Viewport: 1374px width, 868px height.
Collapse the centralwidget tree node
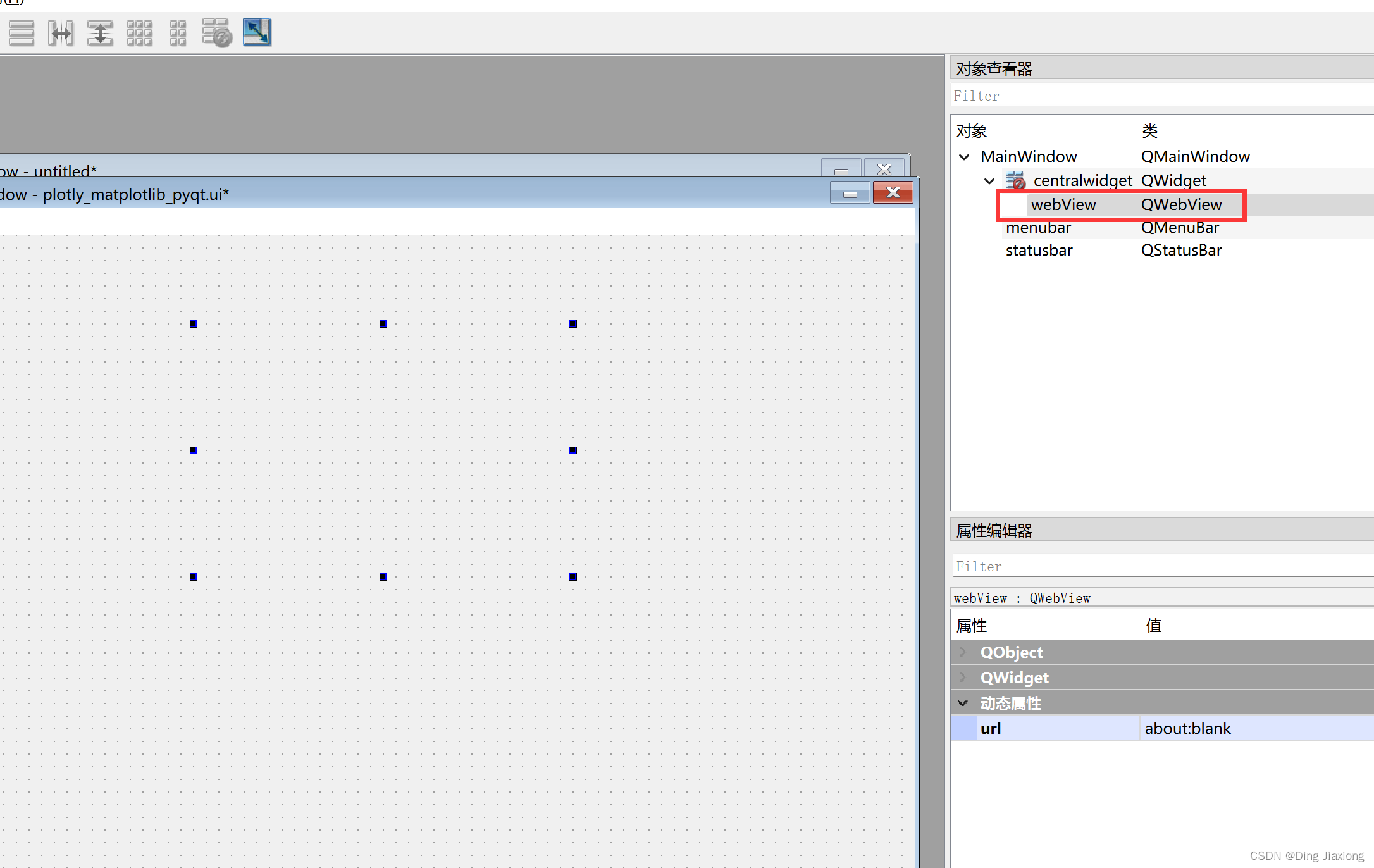pos(989,181)
